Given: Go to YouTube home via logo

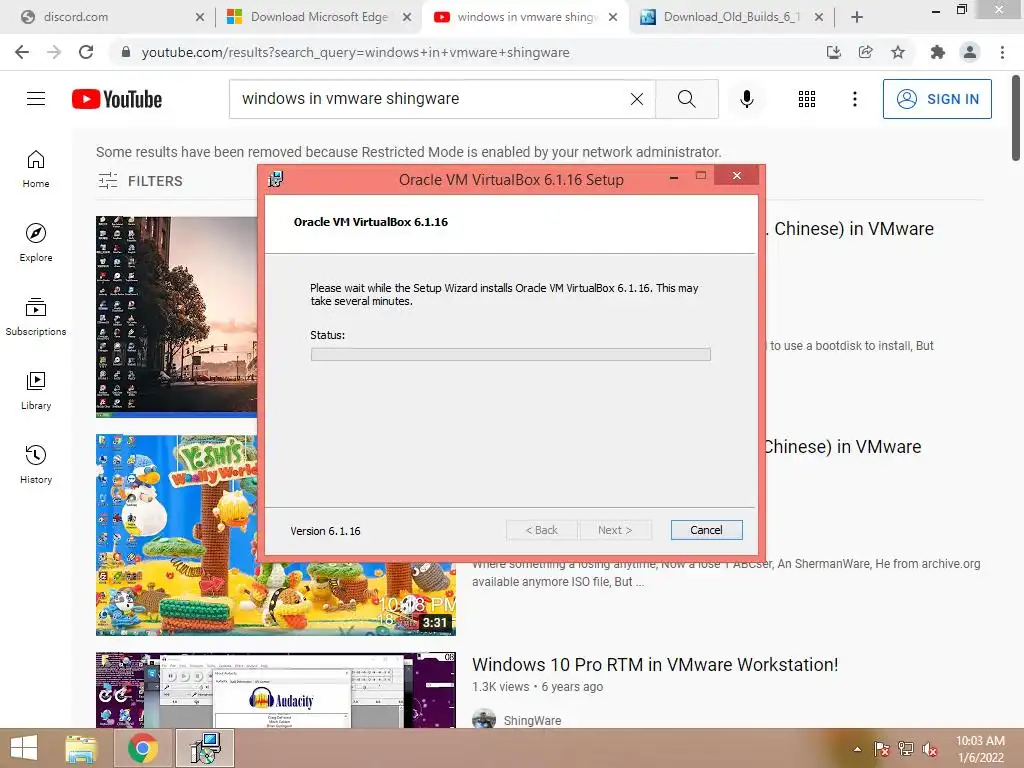Looking at the screenshot, I should point(117,99).
